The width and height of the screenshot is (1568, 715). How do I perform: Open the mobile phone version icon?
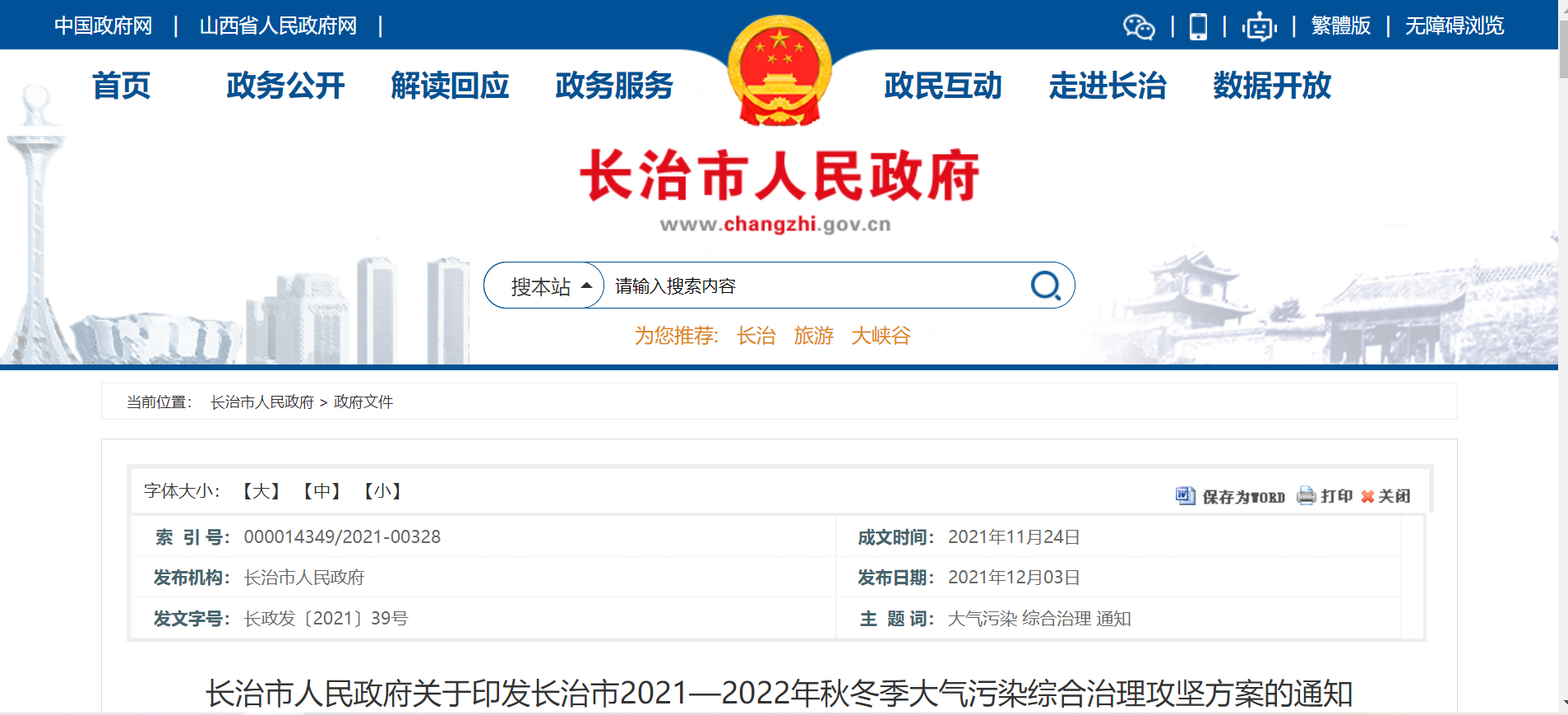[1198, 26]
